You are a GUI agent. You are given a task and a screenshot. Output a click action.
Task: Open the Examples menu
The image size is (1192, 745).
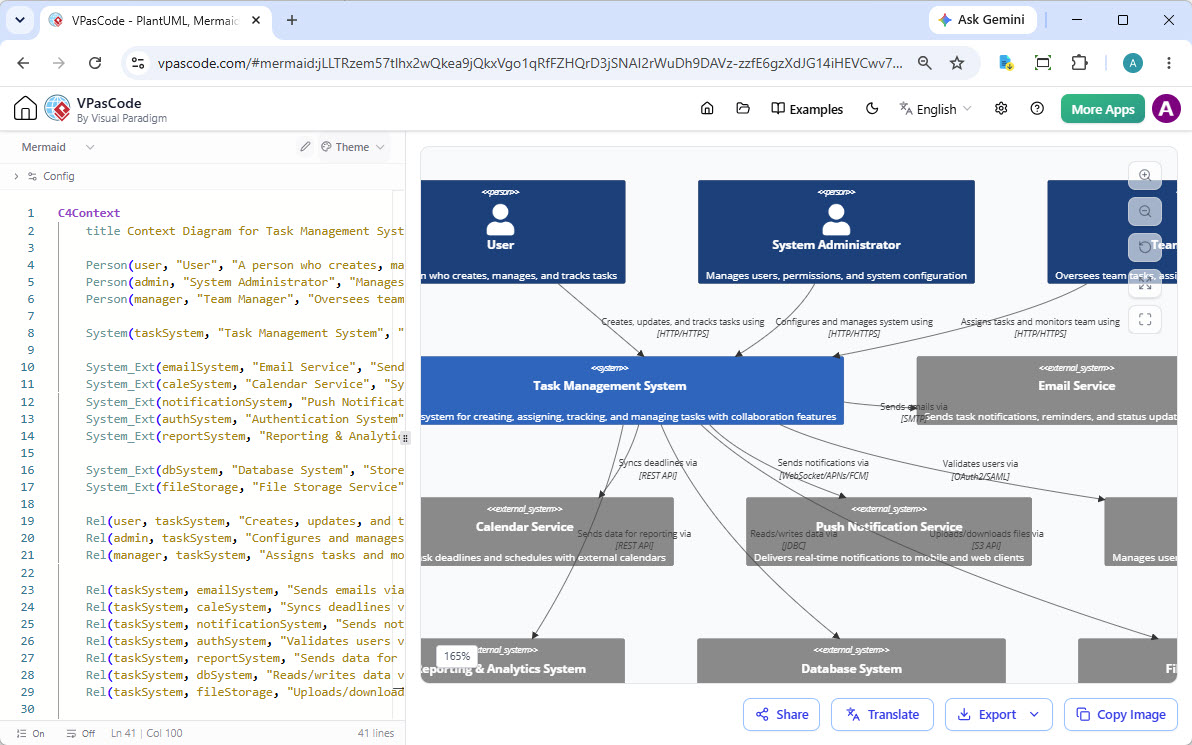(x=807, y=109)
